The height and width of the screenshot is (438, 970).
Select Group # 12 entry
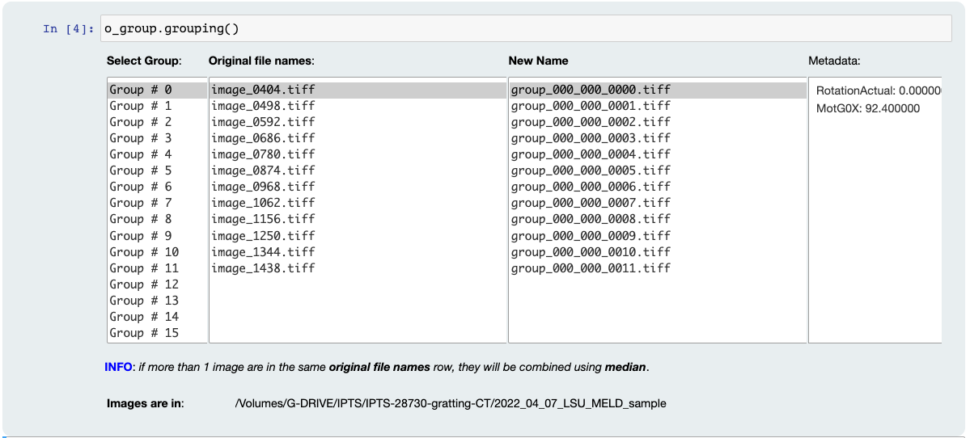coord(144,284)
